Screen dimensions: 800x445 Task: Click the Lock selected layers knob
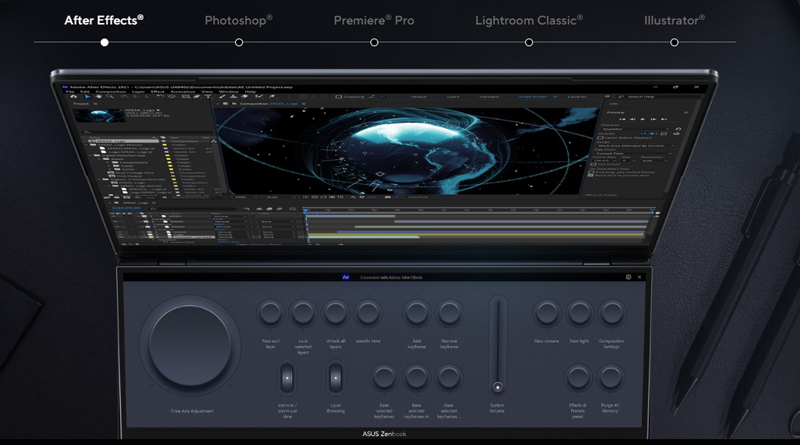click(303, 313)
